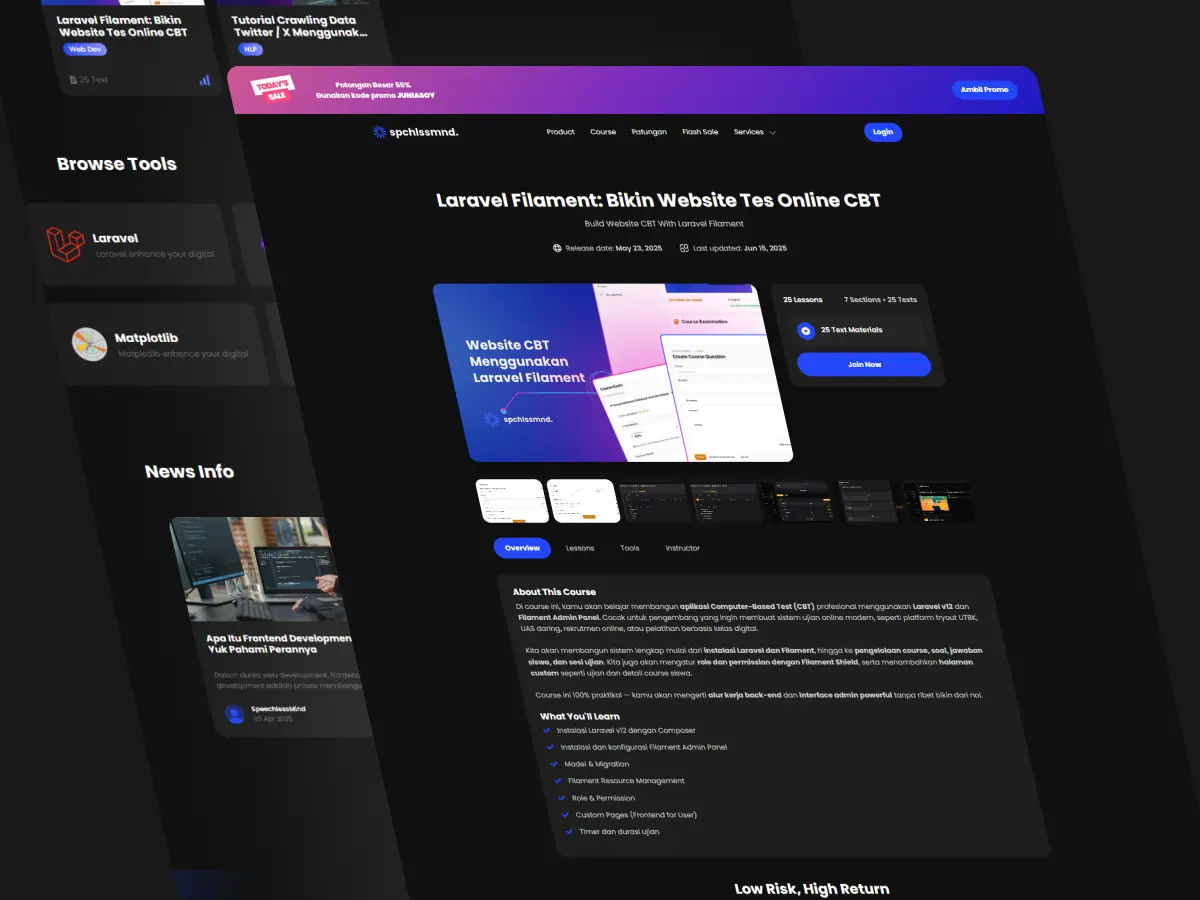Screen dimensions: 1200x900
Task: Click checkmark beside Role & Permission
Action: pos(562,798)
